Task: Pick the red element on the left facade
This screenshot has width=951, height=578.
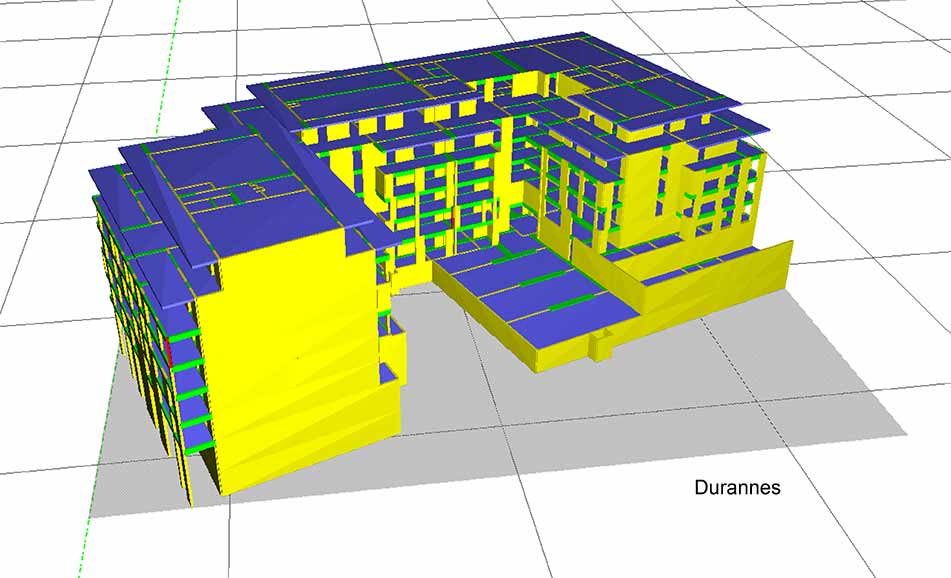Action: coord(169,352)
